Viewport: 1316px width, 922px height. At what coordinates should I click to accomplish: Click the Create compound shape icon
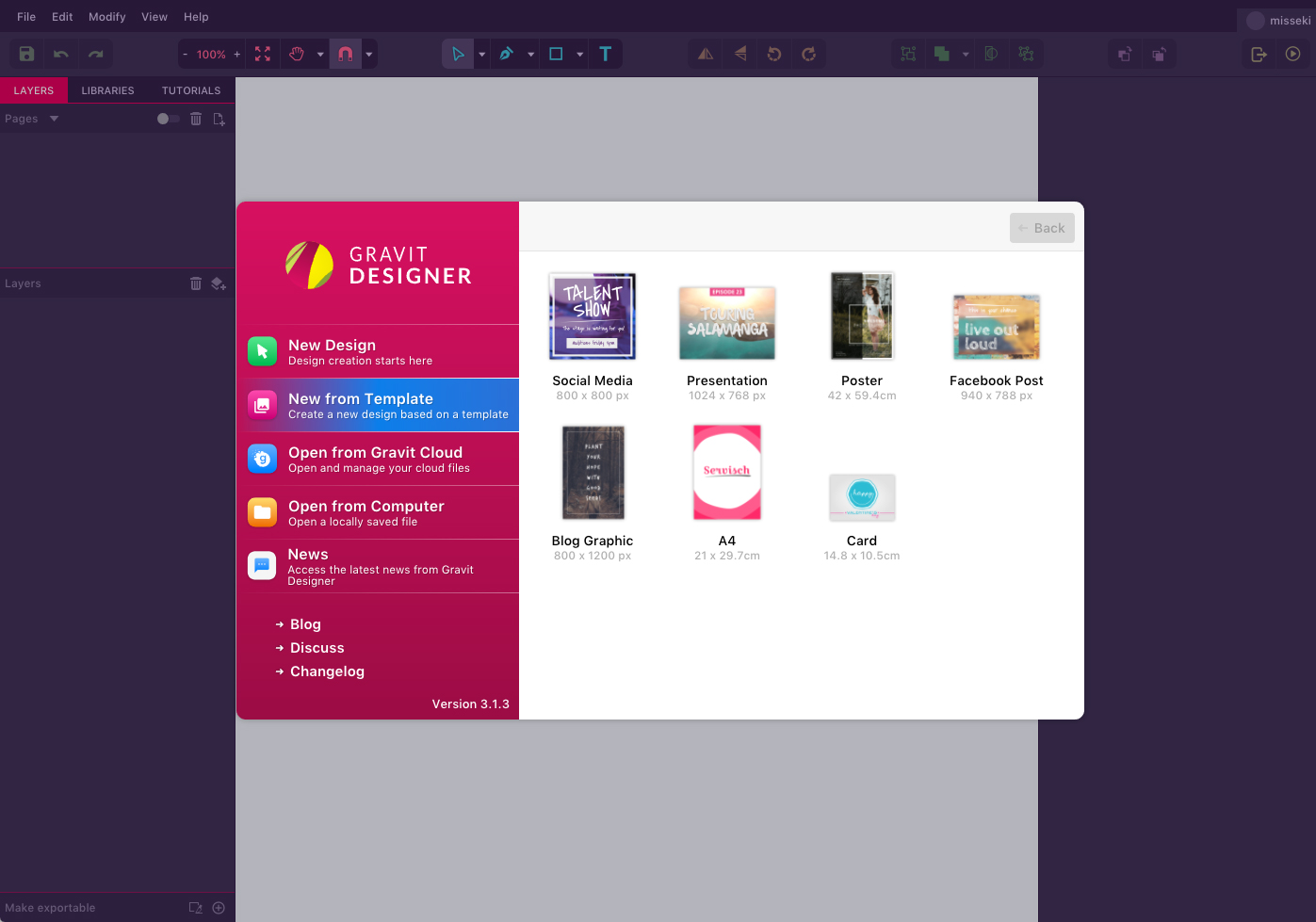pyautogui.click(x=991, y=55)
